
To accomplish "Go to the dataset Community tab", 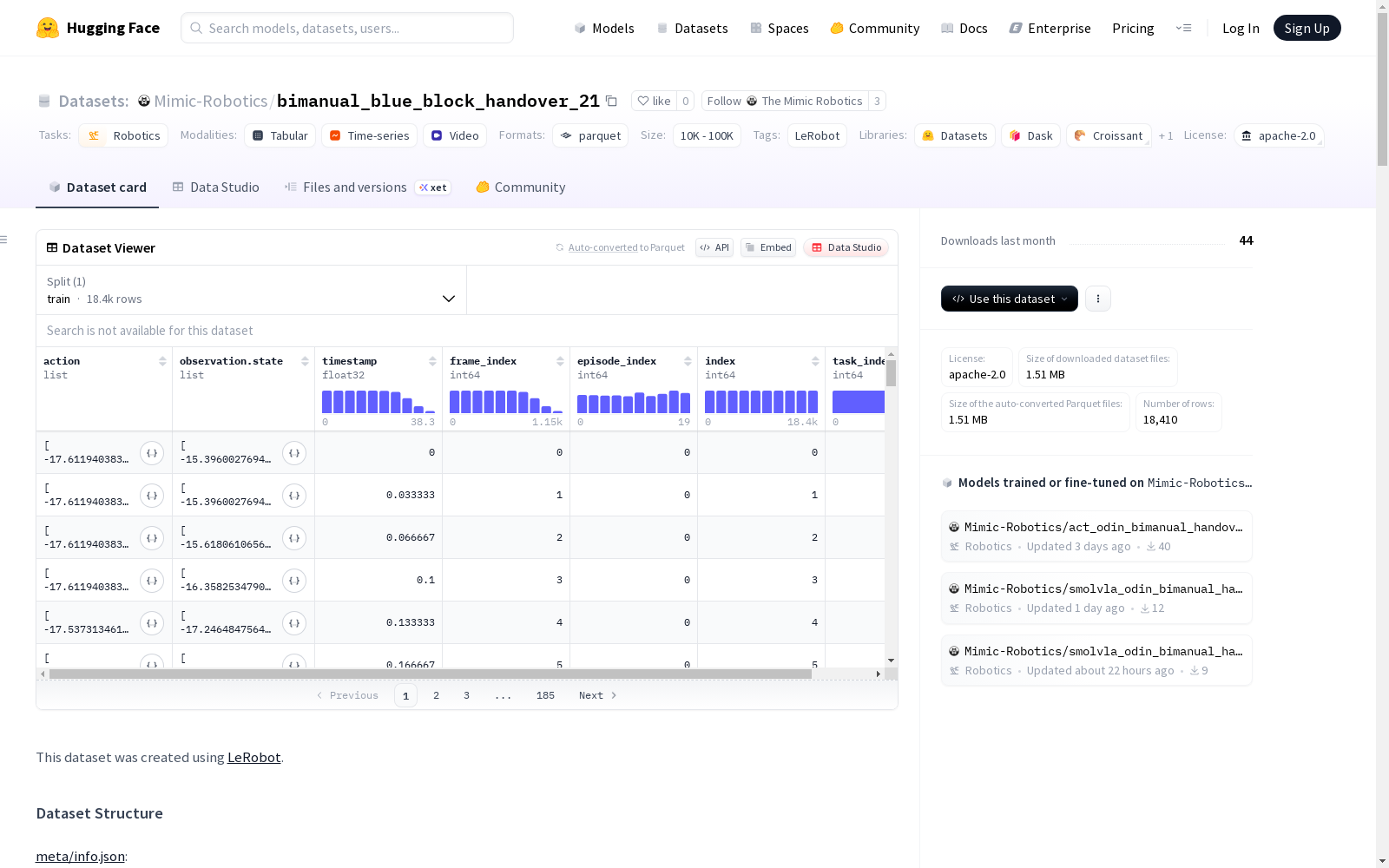I will 521,187.
